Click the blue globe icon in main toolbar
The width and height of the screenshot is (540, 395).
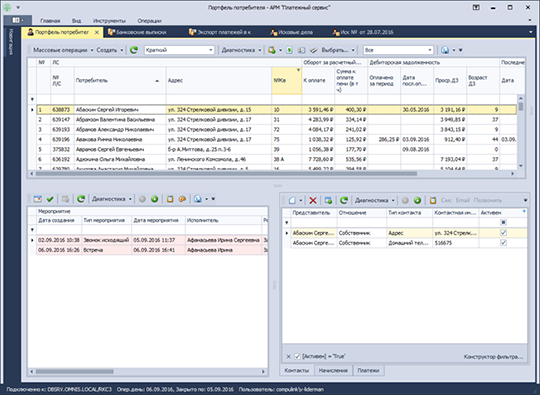tap(445, 50)
